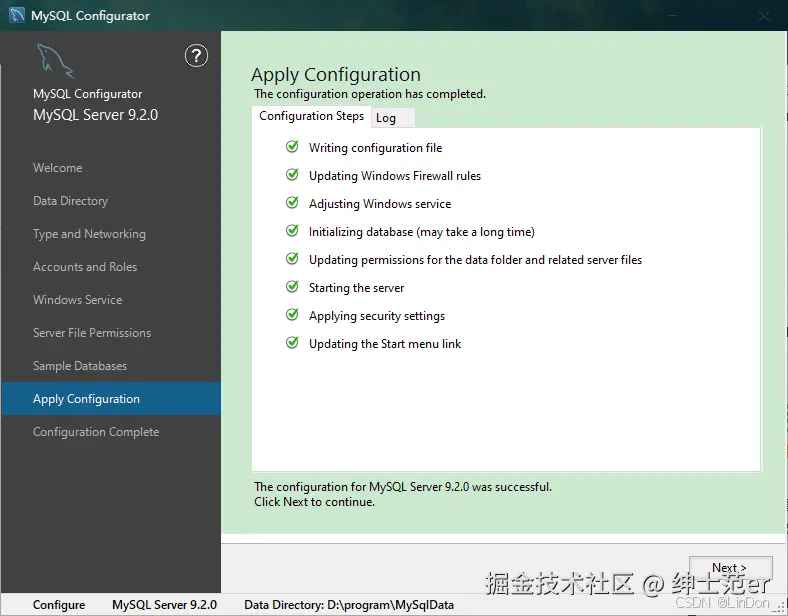Click 'Click Next to continue.' text
The width and height of the screenshot is (788, 616).
point(315,502)
